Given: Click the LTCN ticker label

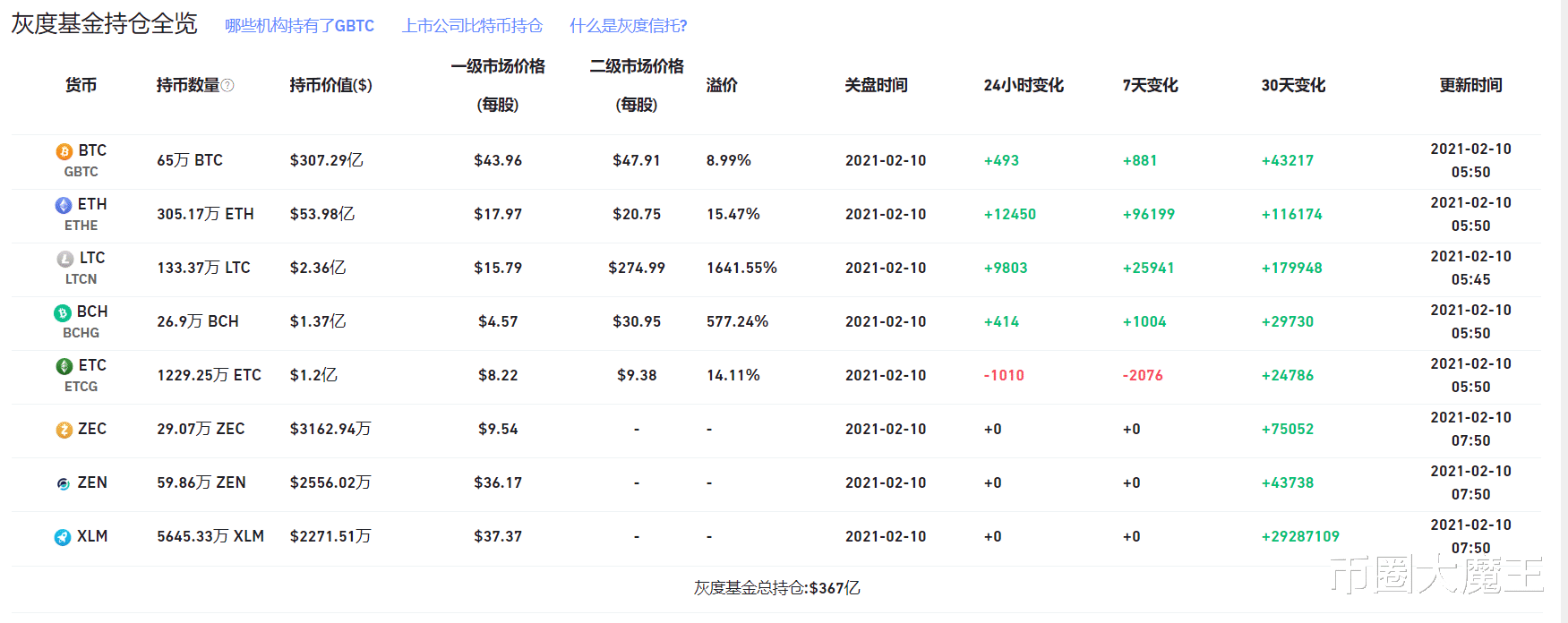Looking at the screenshot, I should [81, 279].
